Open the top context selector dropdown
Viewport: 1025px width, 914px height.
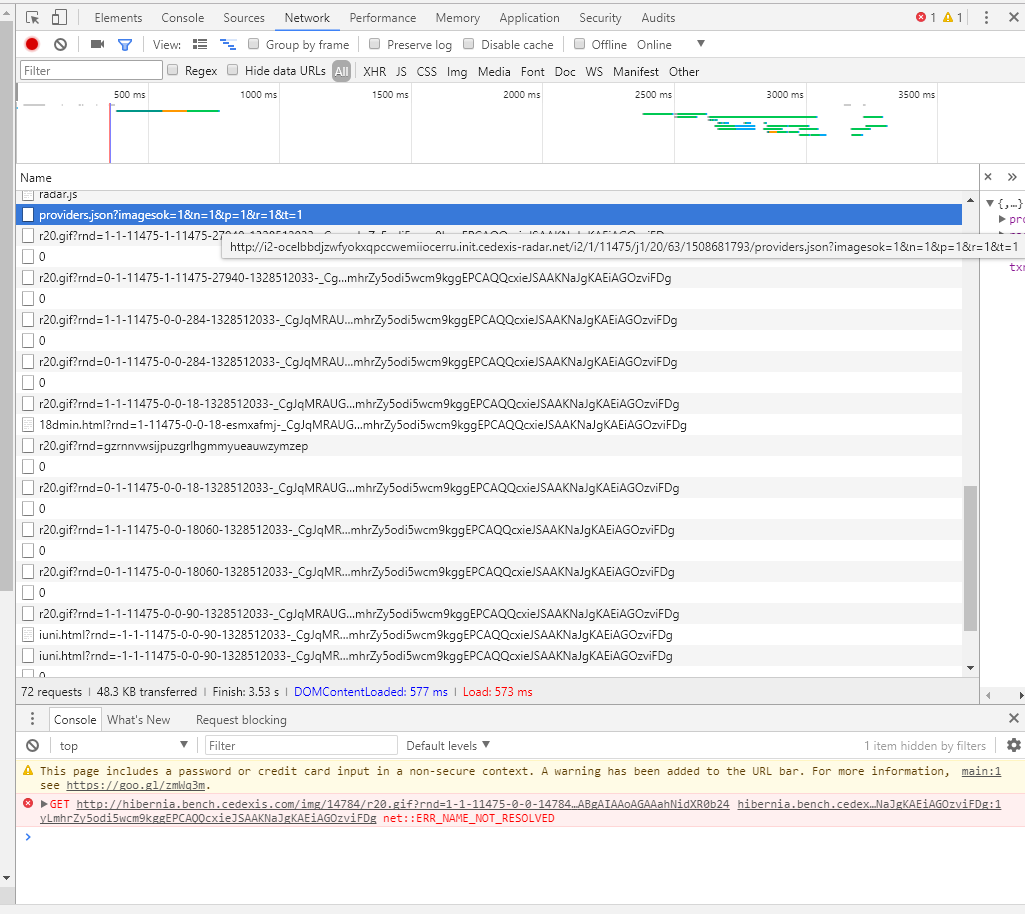tap(123, 745)
